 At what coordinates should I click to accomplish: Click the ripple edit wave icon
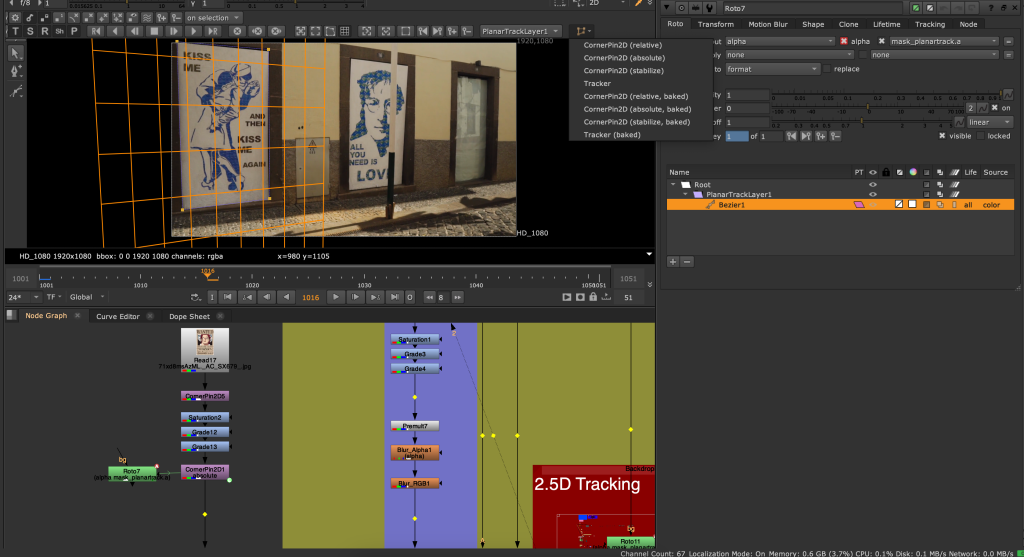pos(146,18)
